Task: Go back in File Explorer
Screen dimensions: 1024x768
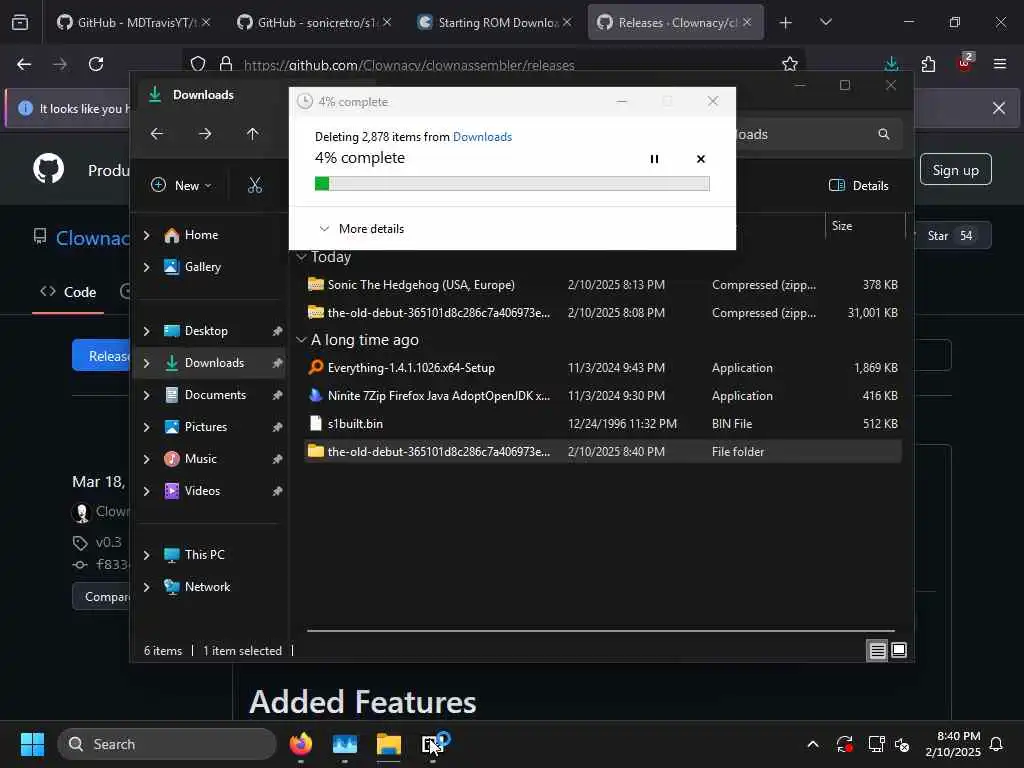Action: tap(157, 134)
